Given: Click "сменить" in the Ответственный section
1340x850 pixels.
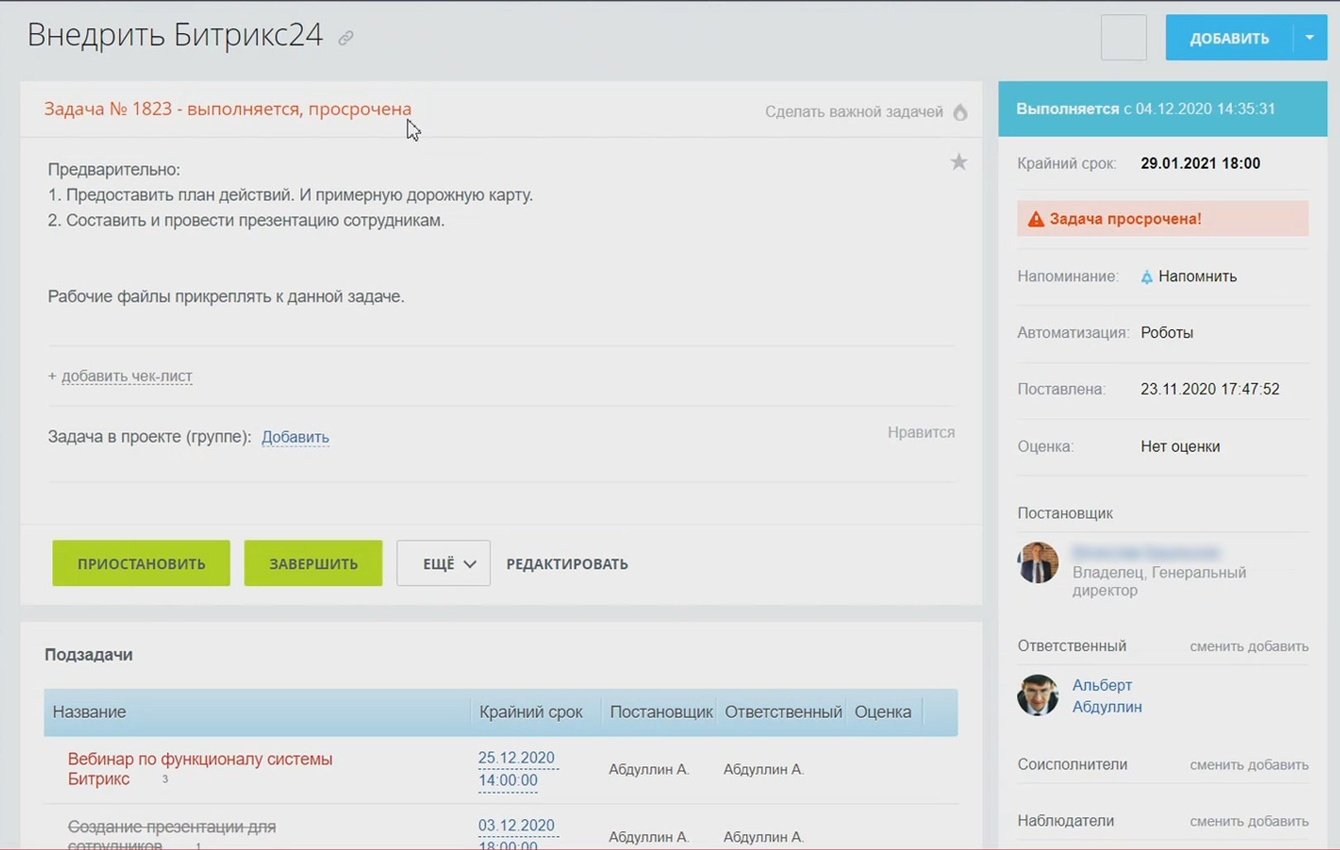Looking at the screenshot, I should [x=1216, y=646].
